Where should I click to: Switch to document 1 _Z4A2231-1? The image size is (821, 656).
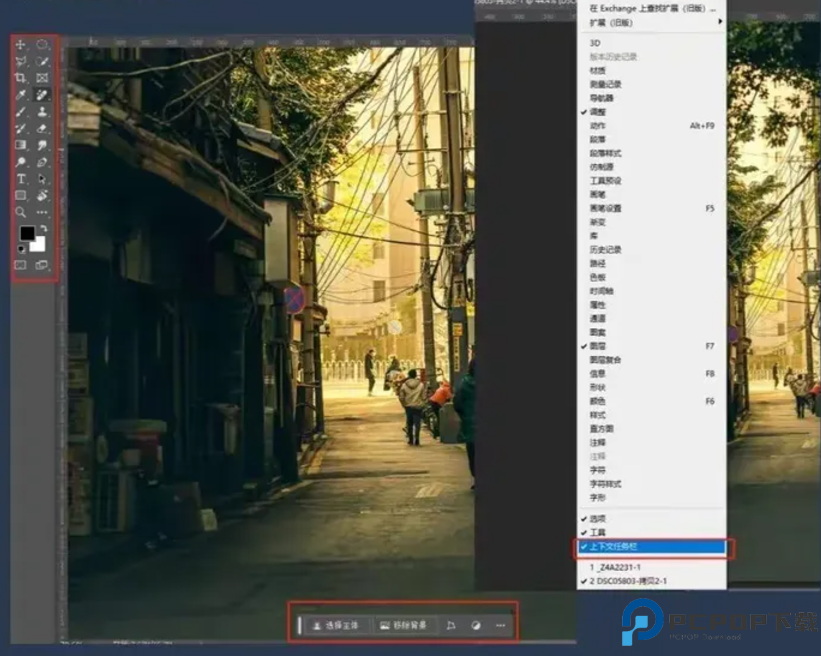tap(652, 568)
